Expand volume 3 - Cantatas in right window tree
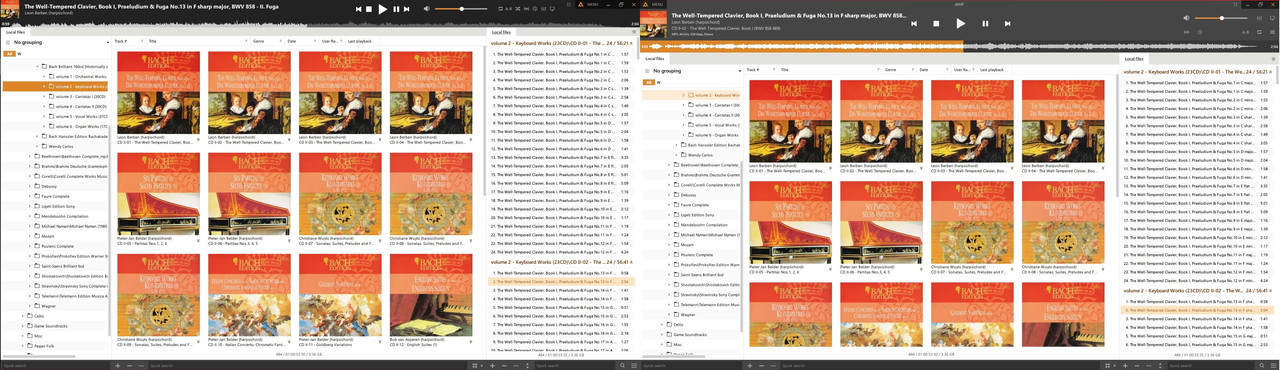The image size is (1280, 370). (x=684, y=105)
